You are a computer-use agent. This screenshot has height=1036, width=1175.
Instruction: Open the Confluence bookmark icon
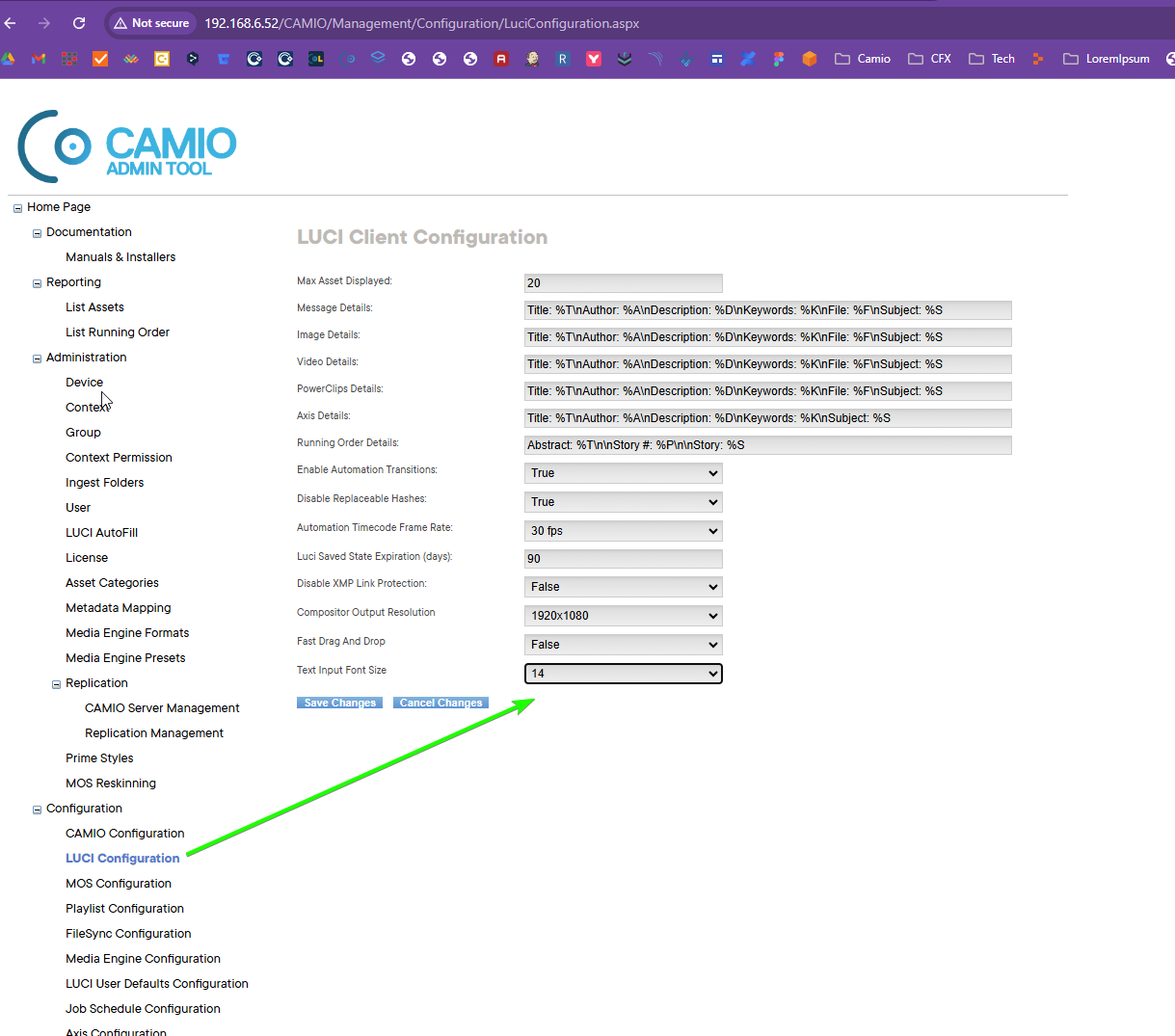[x=748, y=59]
